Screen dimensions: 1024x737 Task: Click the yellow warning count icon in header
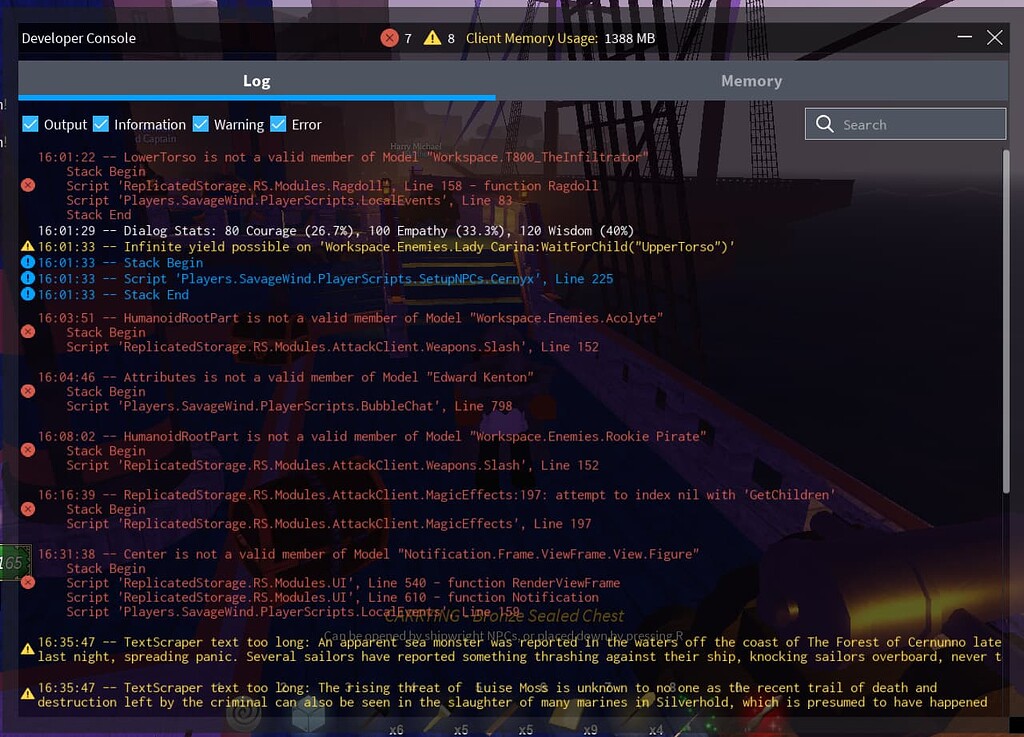[x=432, y=38]
